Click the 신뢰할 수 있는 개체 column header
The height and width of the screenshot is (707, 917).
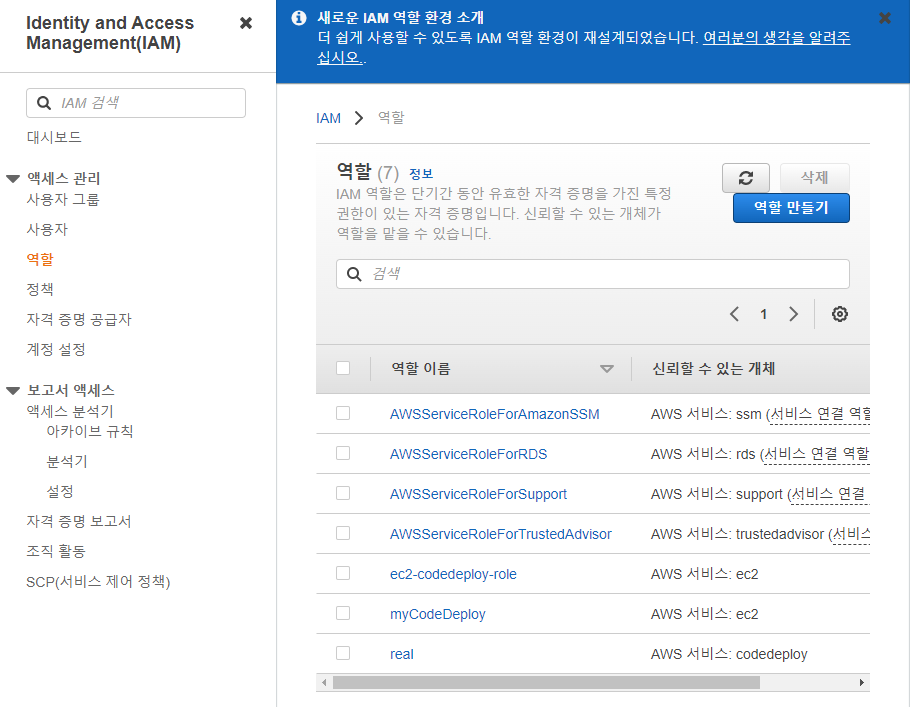click(x=713, y=368)
